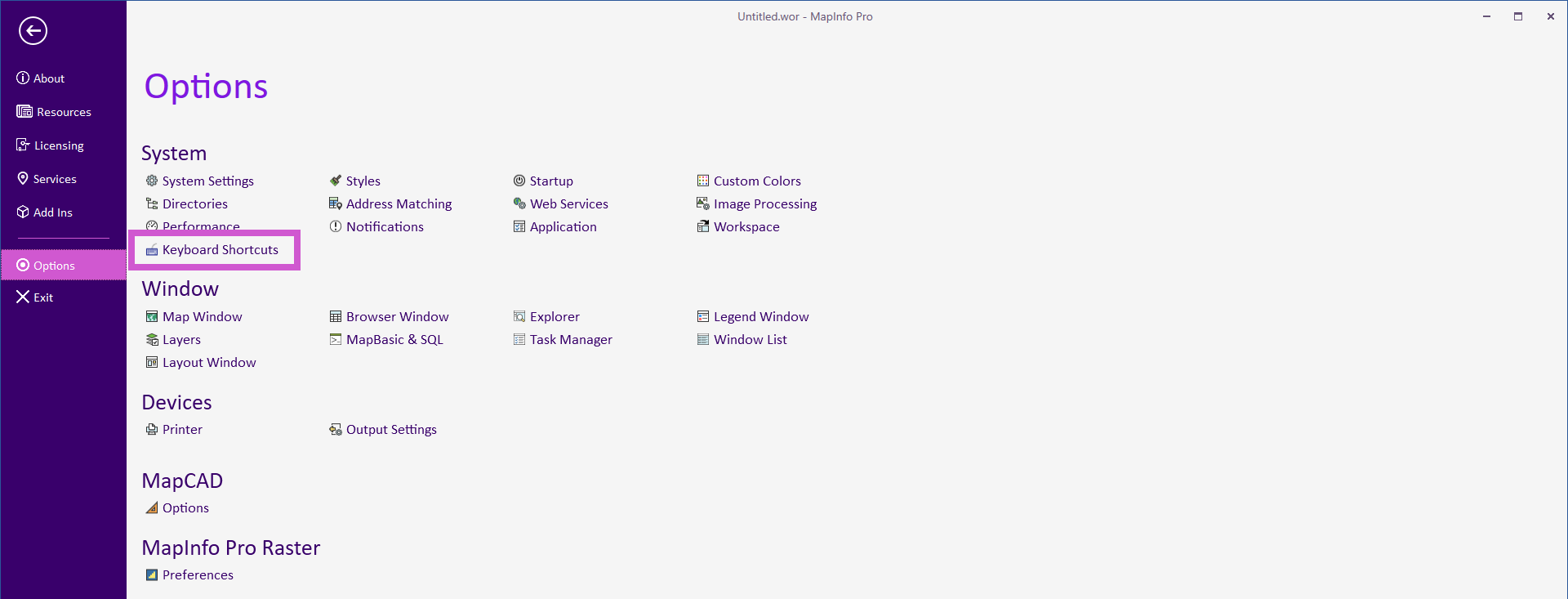Click the Layers stack icon

pos(152,339)
